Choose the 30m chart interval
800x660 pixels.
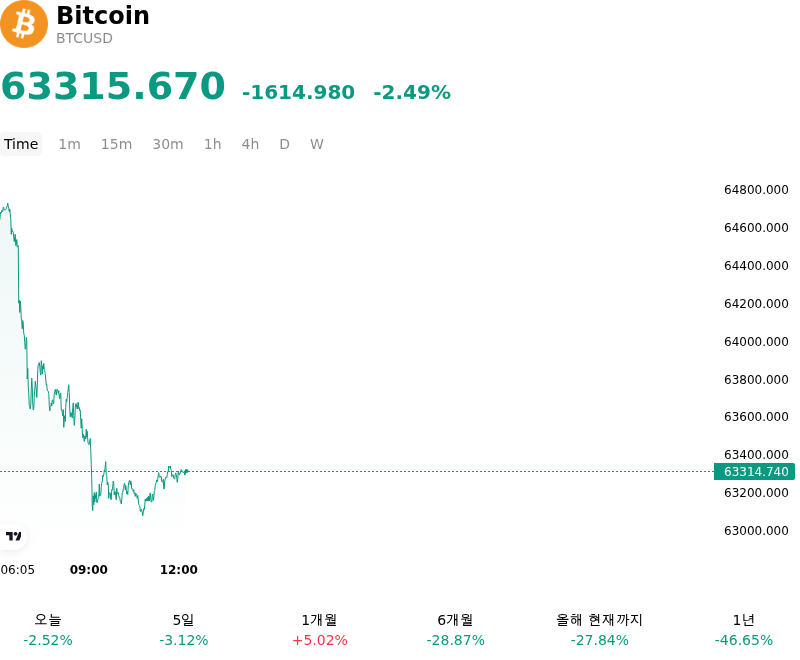pyautogui.click(x=168, y=144)
